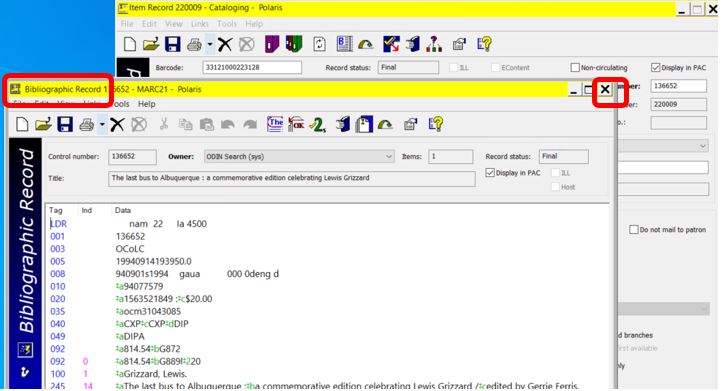Click question-mark hierarchy icon in Item Record toolbar
Viewport: 722px width, 391px height.
click(434, 44)
